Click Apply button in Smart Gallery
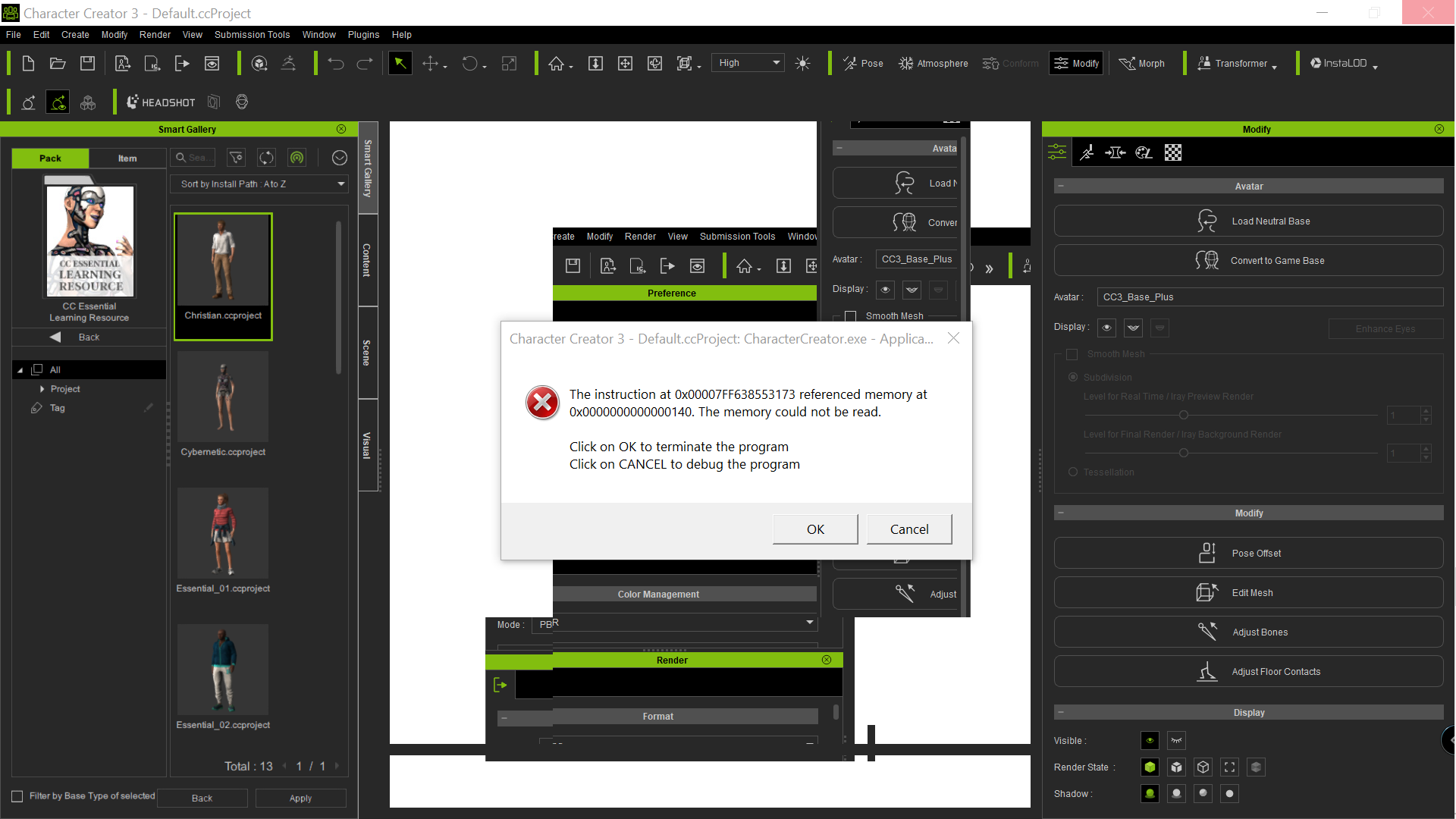The height and width of the screenshot is (819, 1456). pos(300,799)
